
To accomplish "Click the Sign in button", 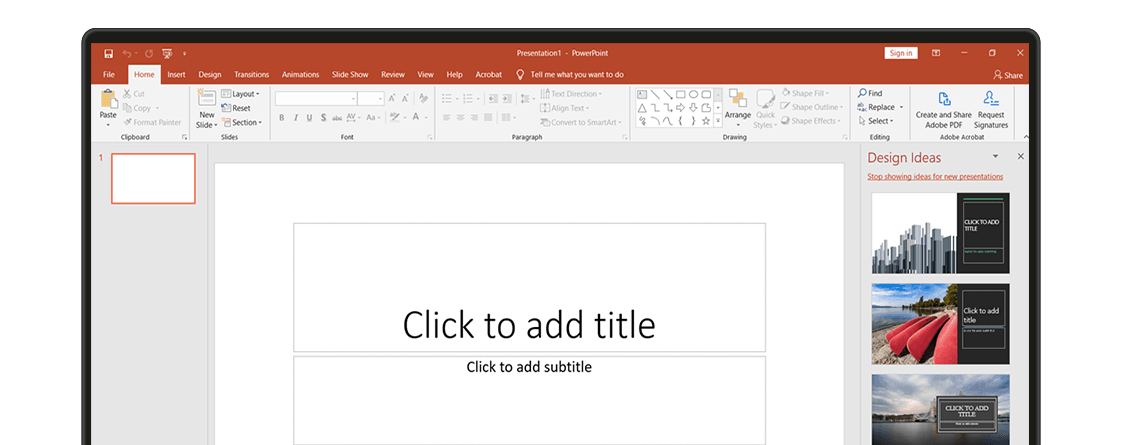I will tap(900, 53).
